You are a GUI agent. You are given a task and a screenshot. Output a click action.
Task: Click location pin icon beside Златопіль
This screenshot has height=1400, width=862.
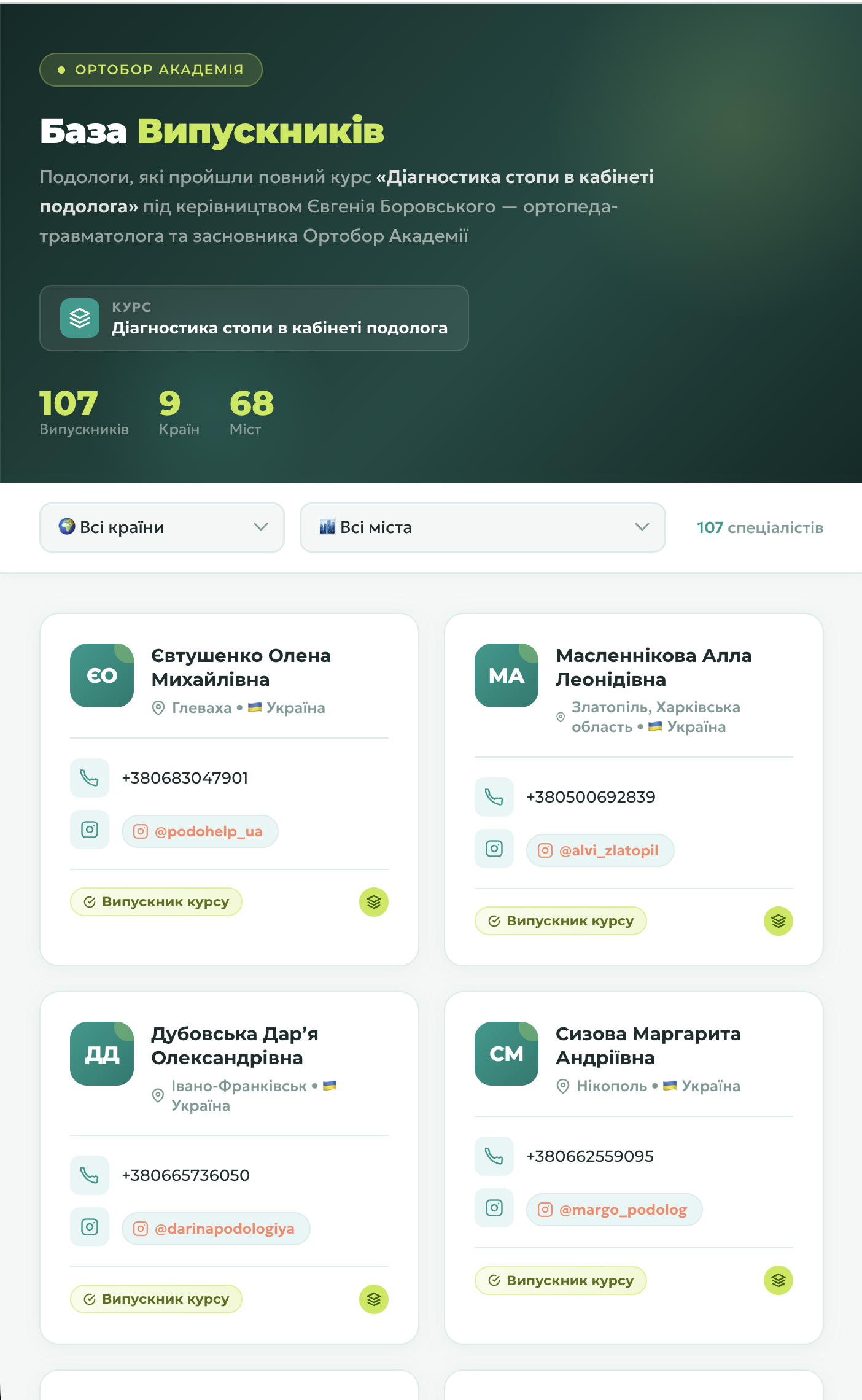561,717
